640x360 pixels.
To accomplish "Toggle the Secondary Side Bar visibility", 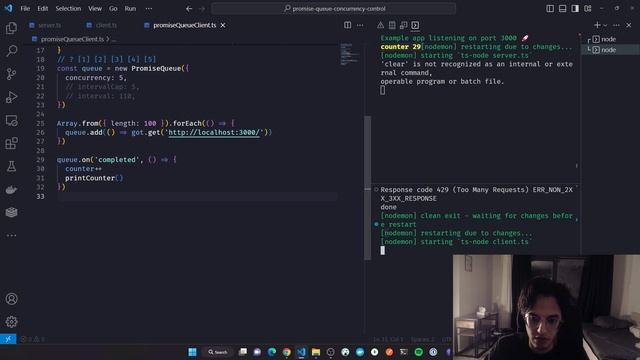I will coord(575,9).
